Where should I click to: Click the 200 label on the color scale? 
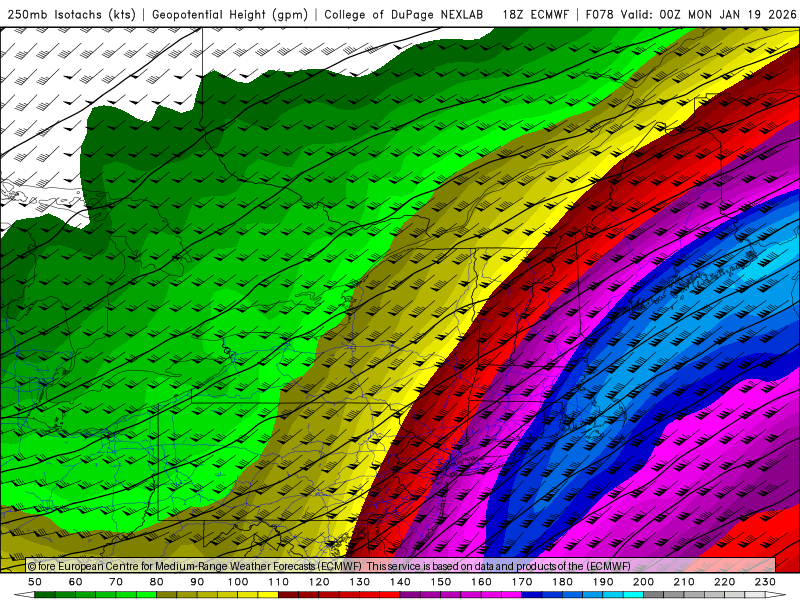point(643,582)
